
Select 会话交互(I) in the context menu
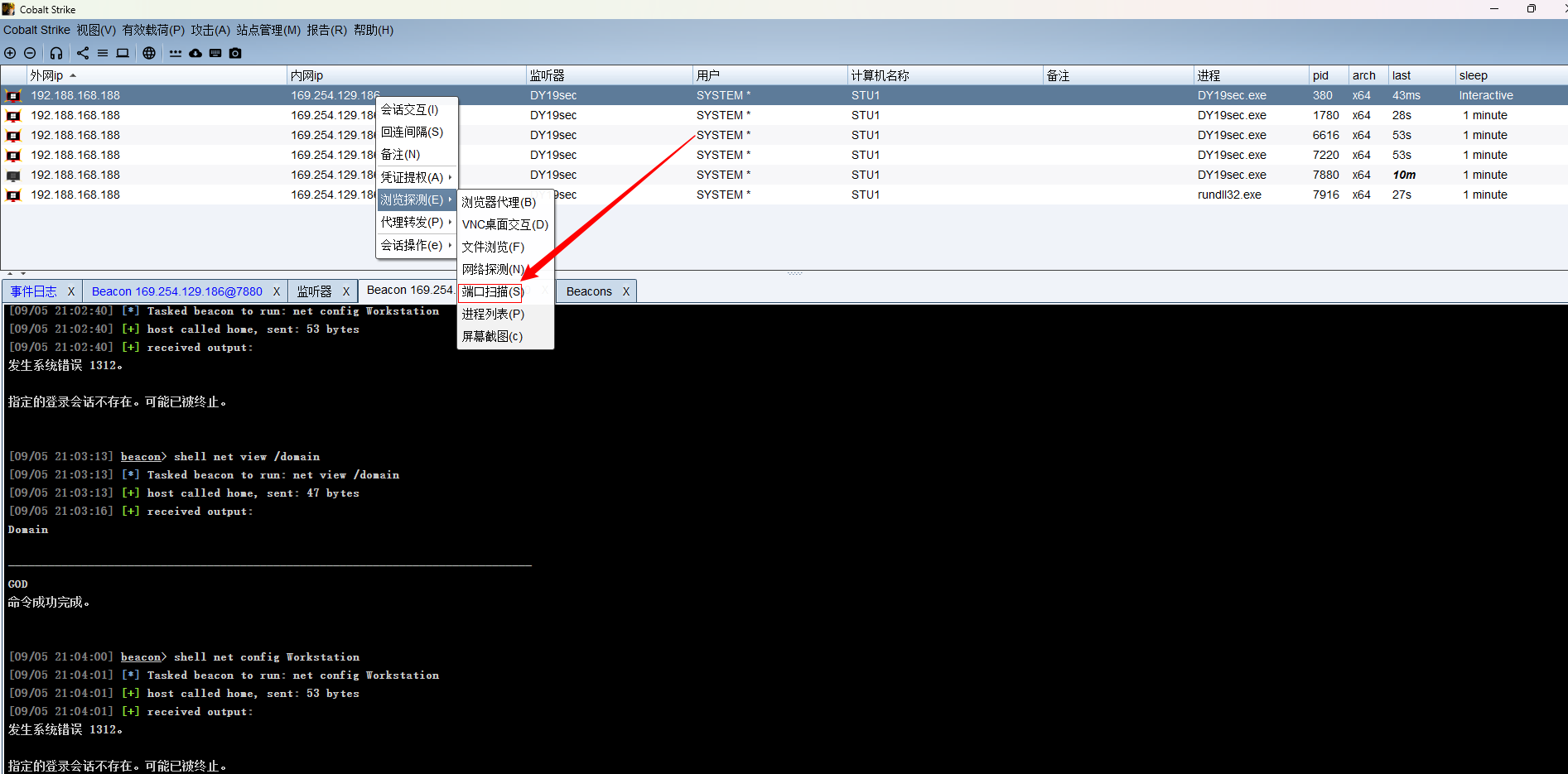point(417,109)
